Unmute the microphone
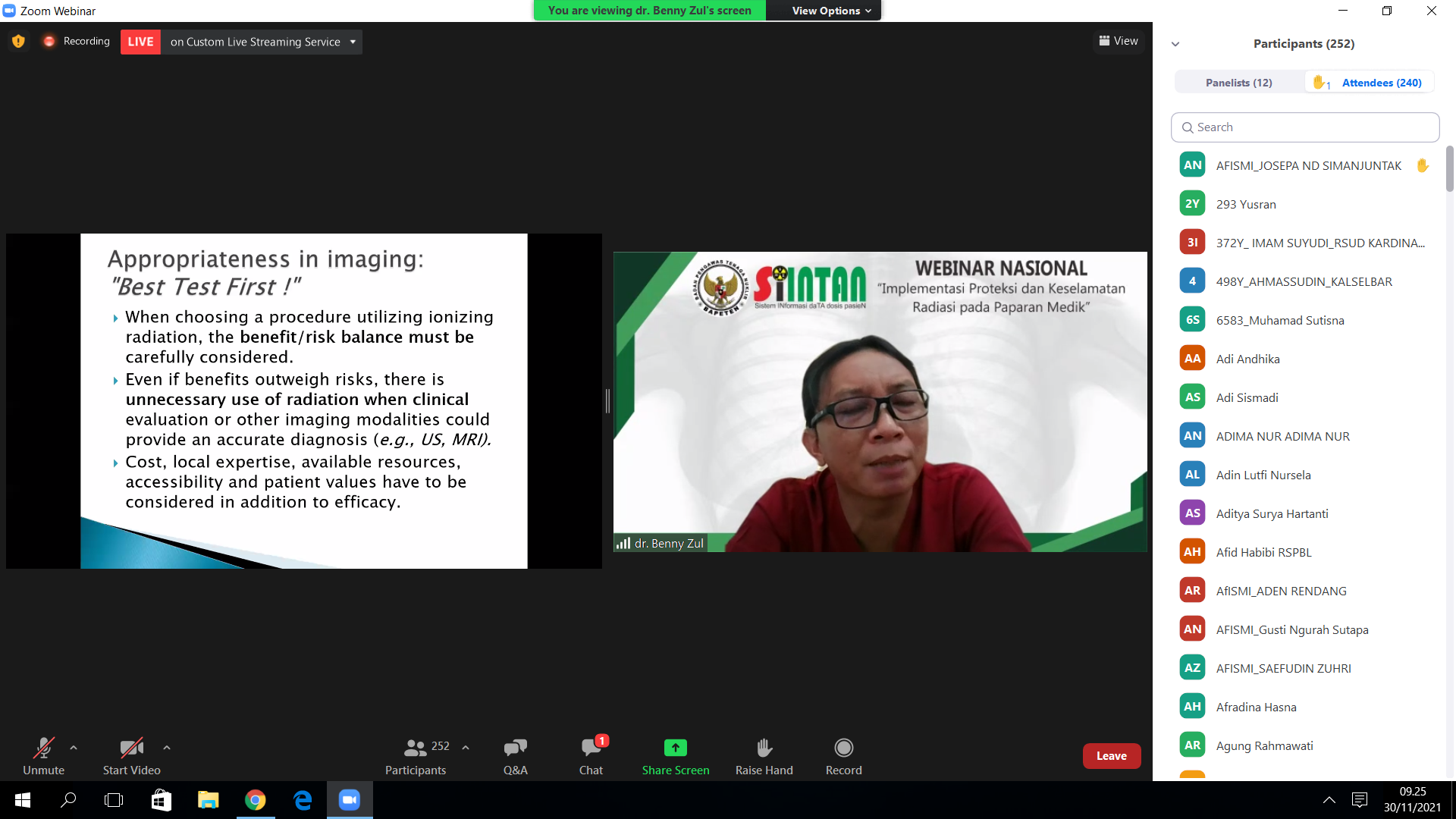The image size is (1456, 819). pyautogui.click(x=44, y=756)
